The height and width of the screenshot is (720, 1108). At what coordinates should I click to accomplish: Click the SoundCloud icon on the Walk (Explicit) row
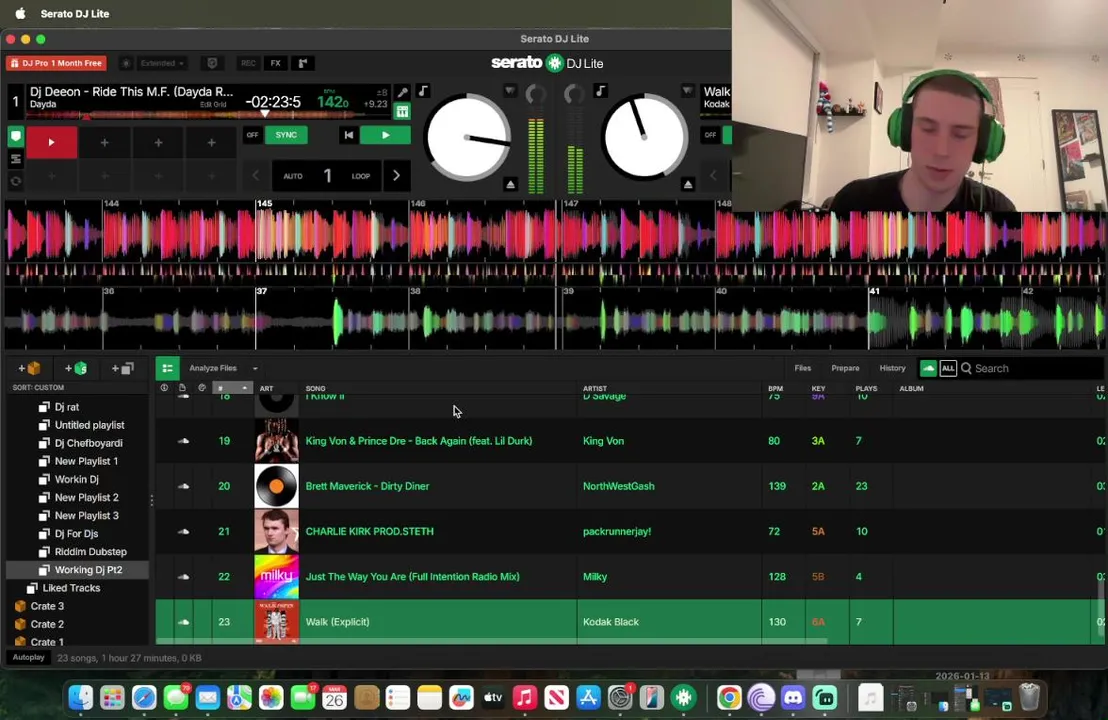tap(183, 622)
